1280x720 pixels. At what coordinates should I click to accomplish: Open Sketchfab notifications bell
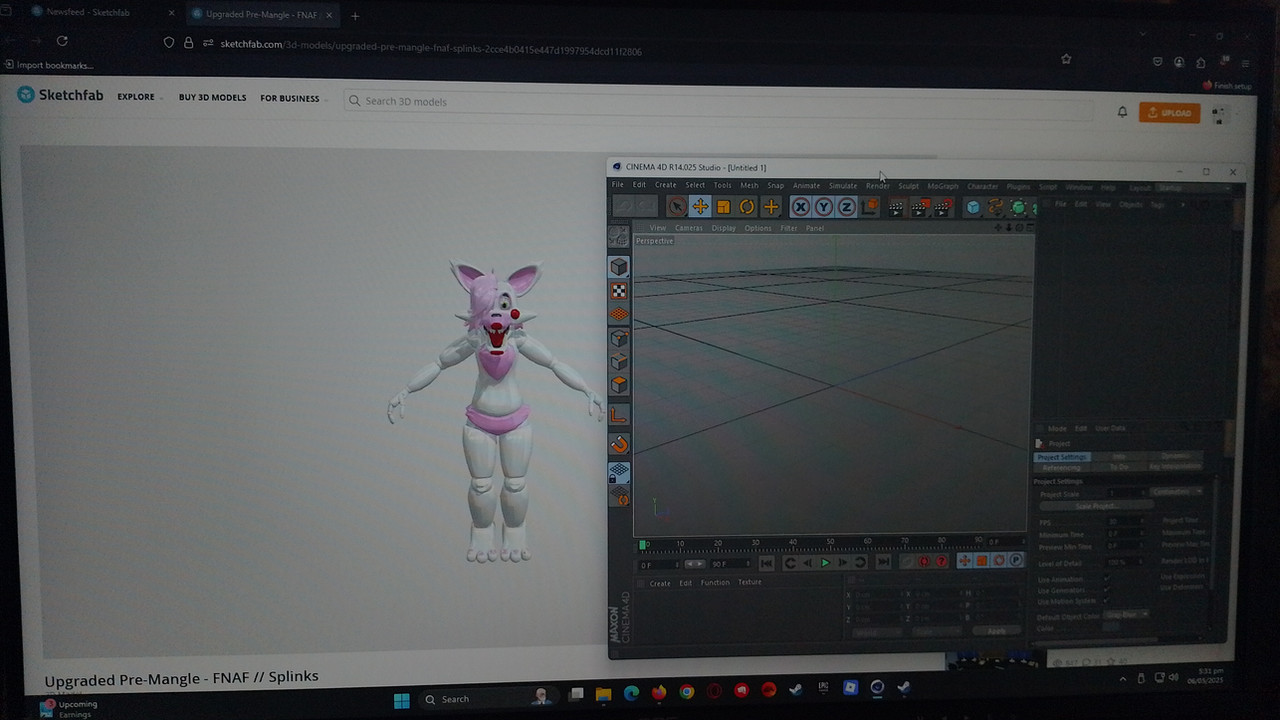[1122, 112]
